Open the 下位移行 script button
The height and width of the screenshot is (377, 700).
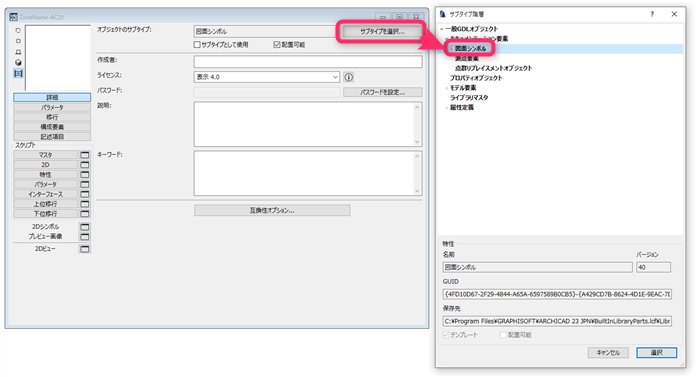click(x=46, y=214)
